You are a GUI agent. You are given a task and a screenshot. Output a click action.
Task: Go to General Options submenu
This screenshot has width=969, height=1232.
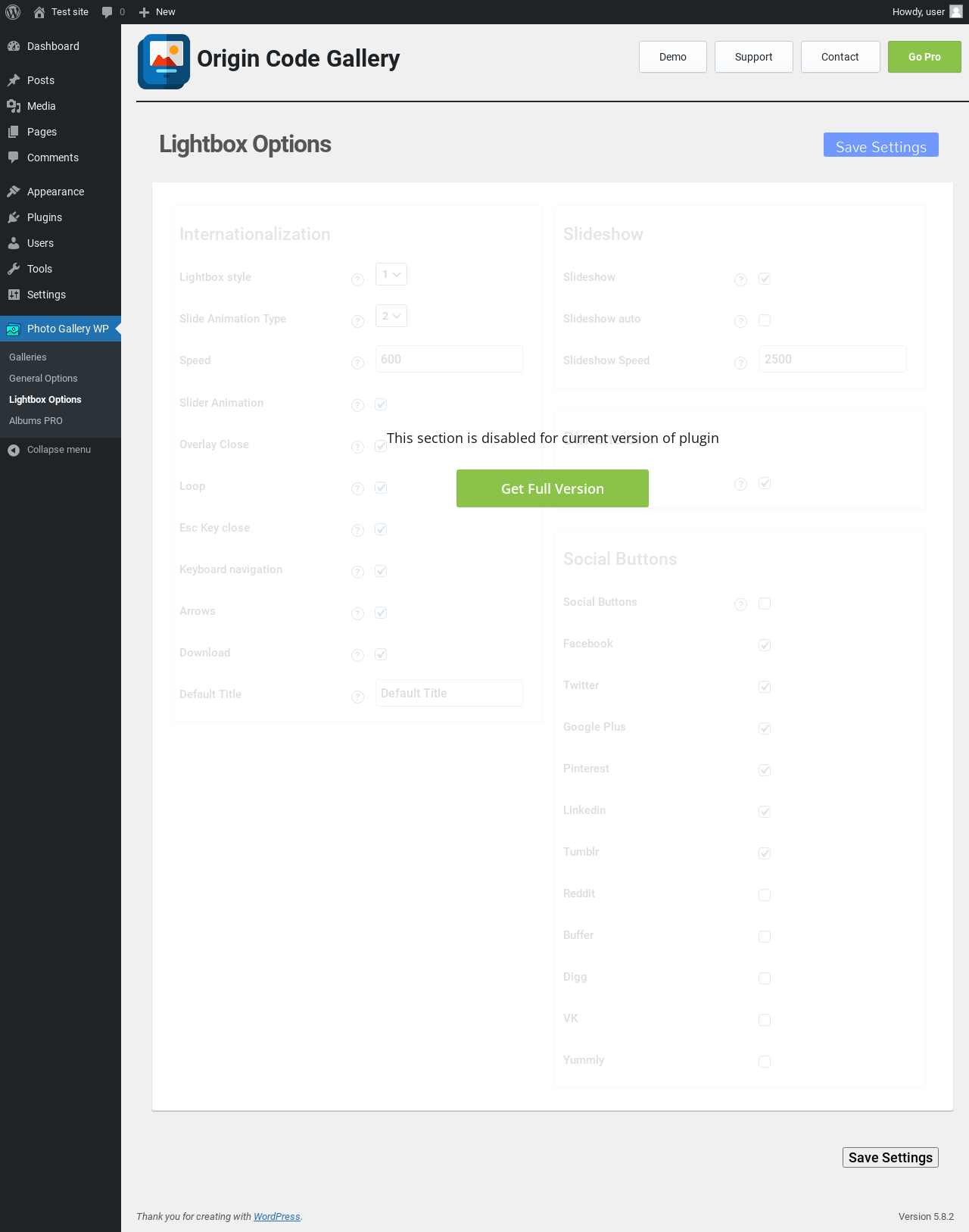point(43,379)
